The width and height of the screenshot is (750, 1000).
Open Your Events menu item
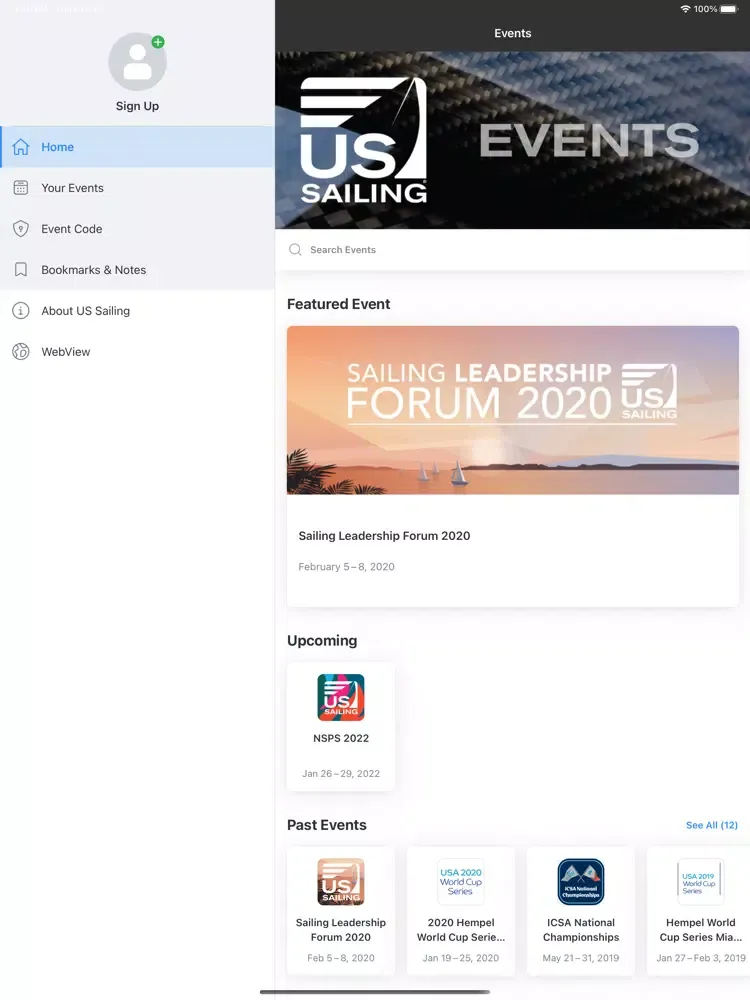pos(138,188)
